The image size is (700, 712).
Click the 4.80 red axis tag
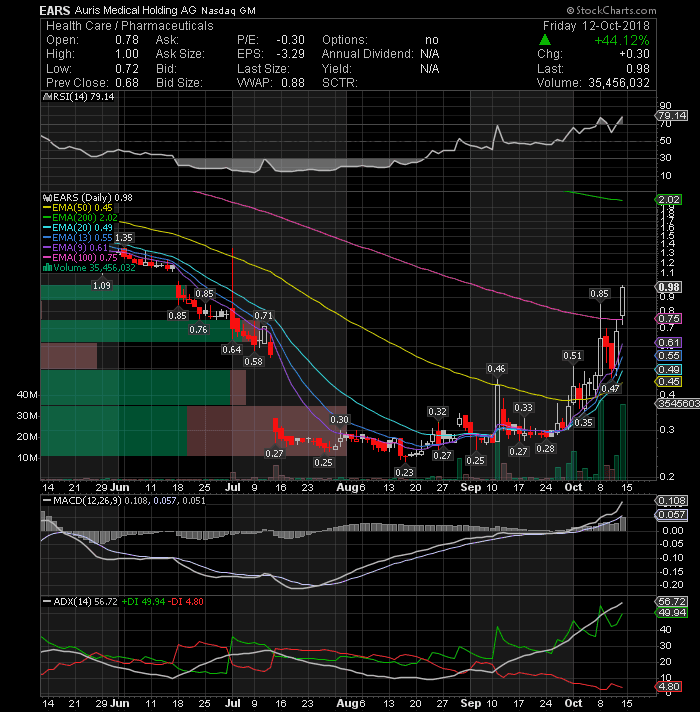[x=669, y=687]
